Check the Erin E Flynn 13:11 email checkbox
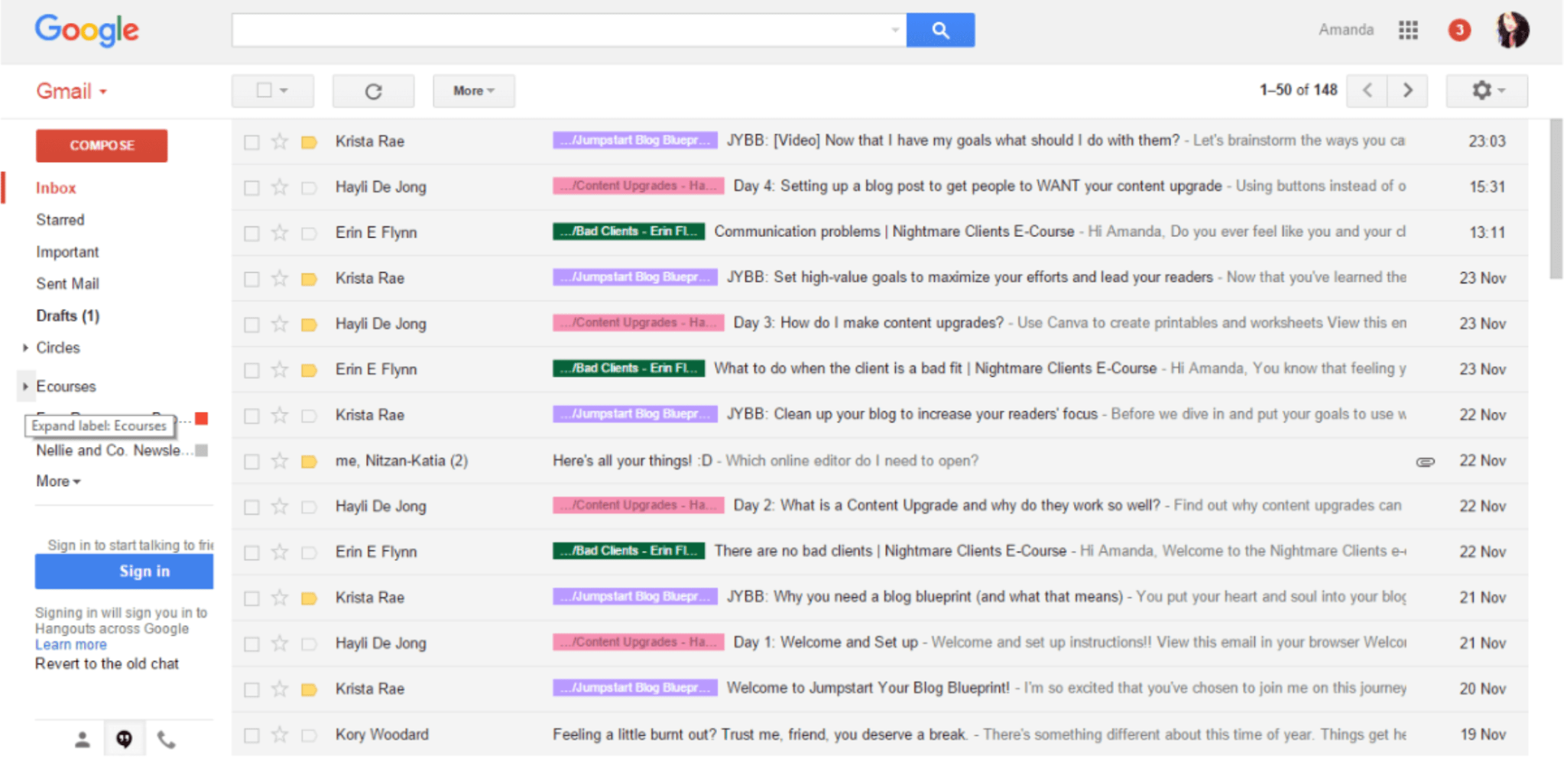Image resolution: width=1567 pixels, height=784 pixels. [251, 234]
